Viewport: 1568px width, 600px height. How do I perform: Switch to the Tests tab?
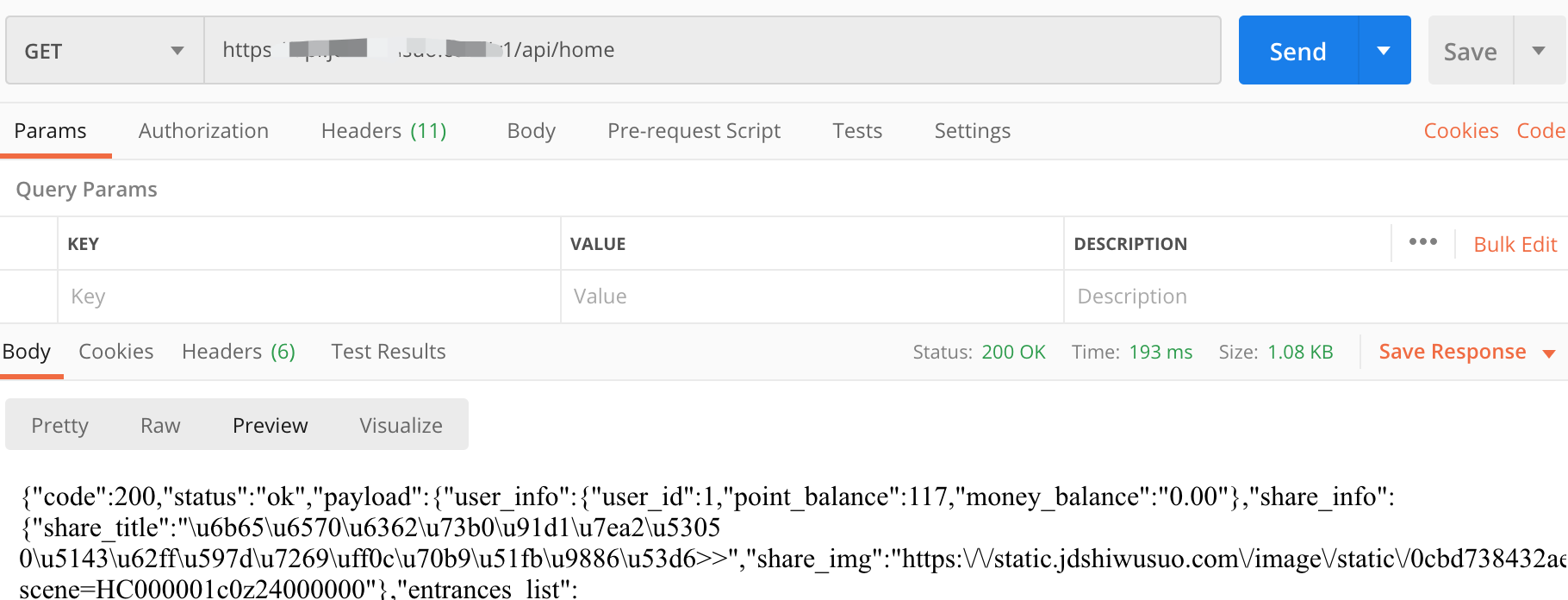[x=857, y=131]
